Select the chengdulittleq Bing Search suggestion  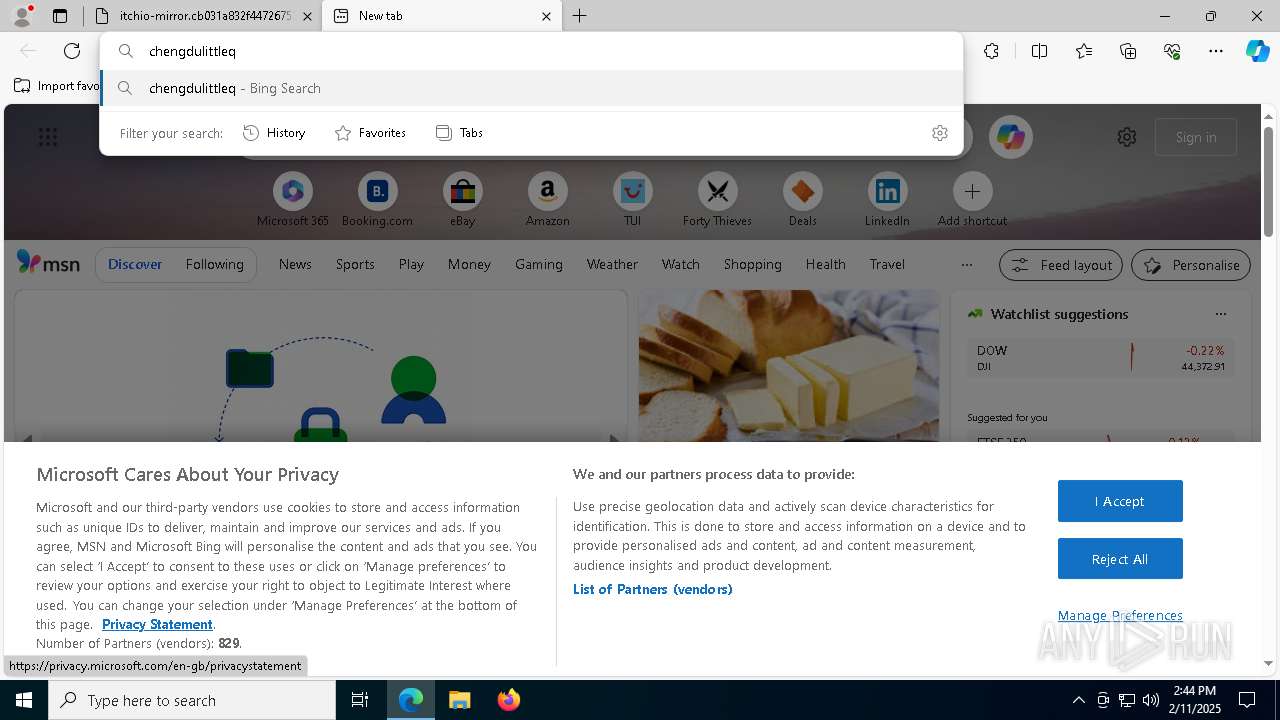532,88
